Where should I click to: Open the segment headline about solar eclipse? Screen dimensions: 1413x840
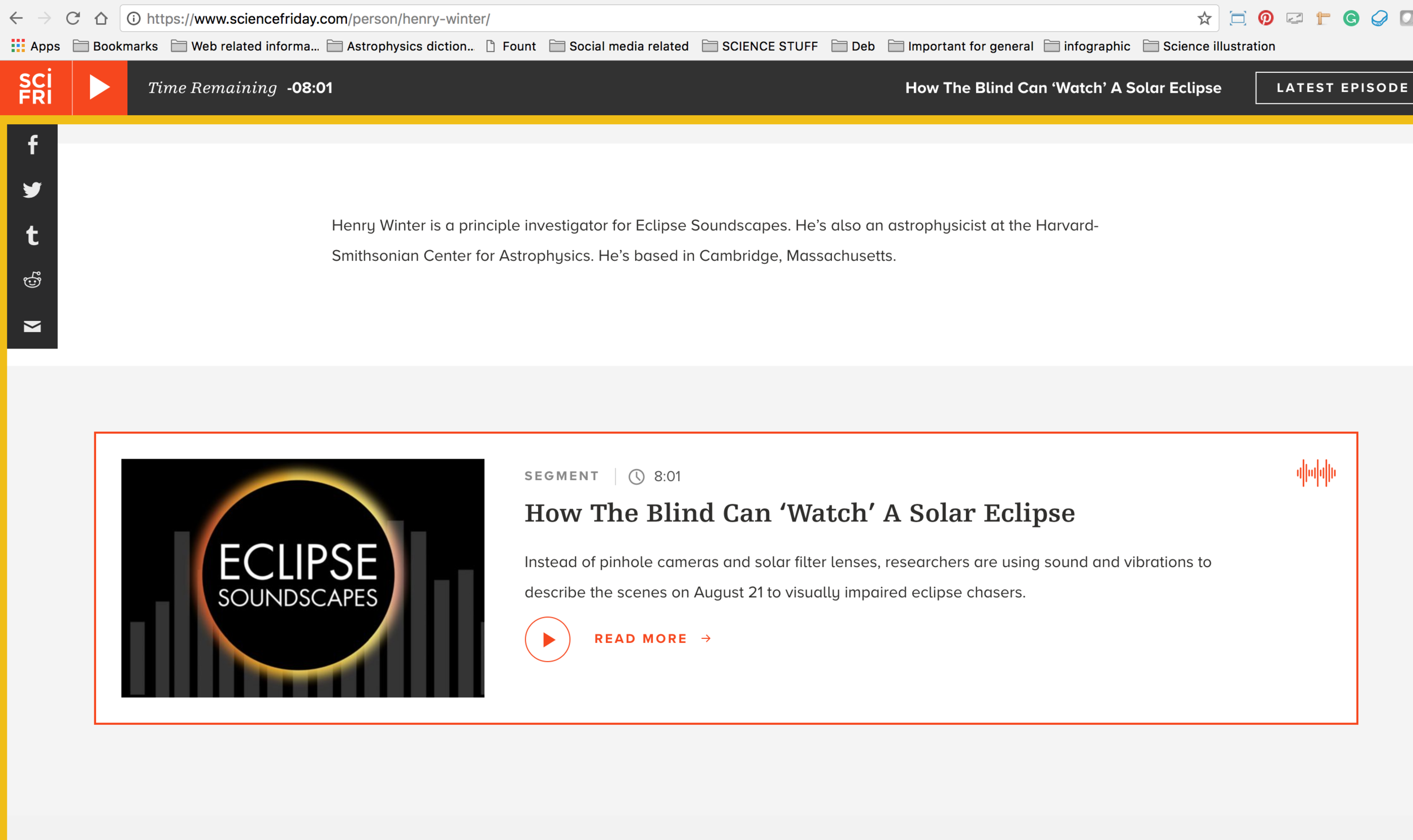pyautogui.click(x=799, y=513)
